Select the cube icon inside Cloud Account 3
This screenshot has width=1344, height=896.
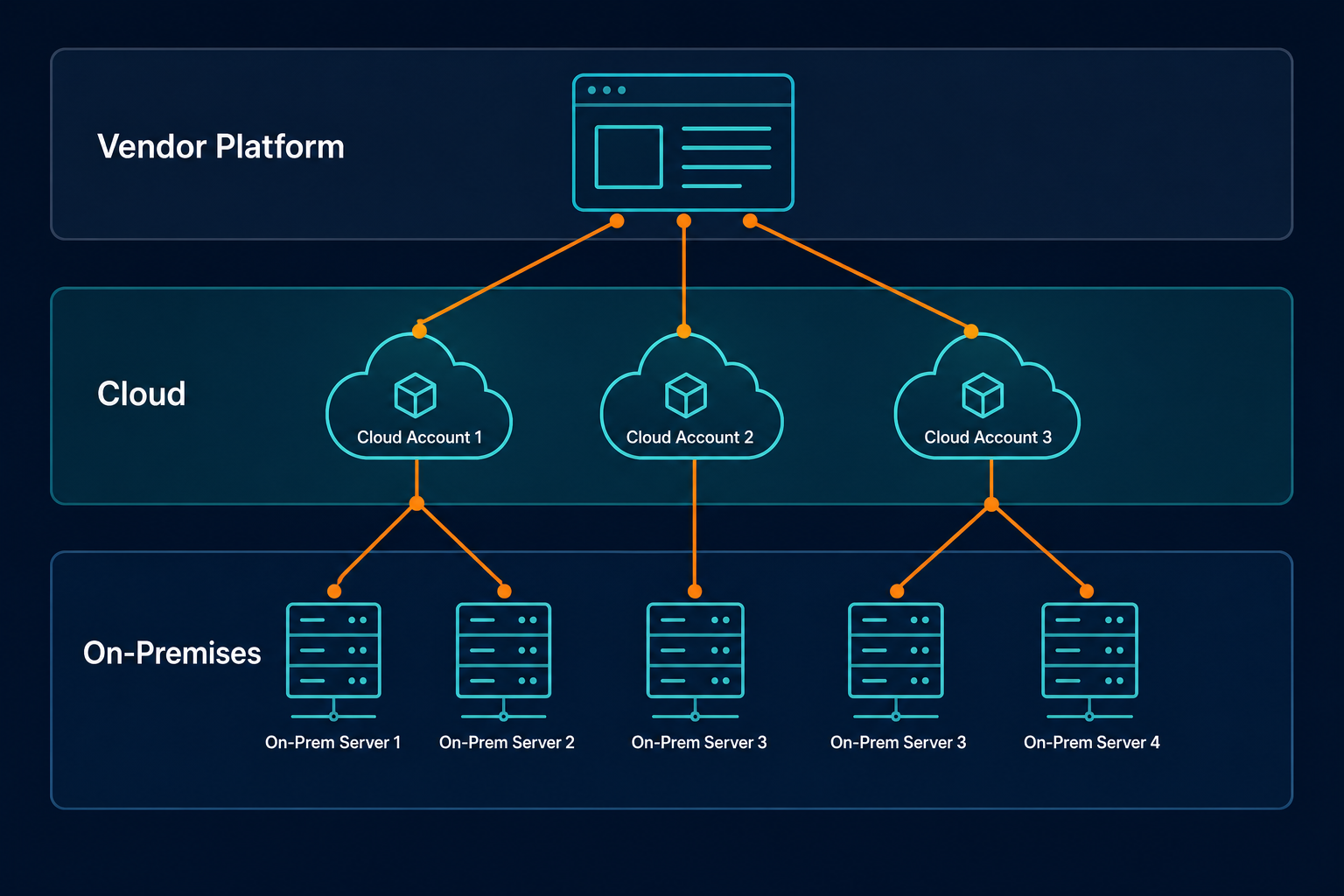click(983, 395)
